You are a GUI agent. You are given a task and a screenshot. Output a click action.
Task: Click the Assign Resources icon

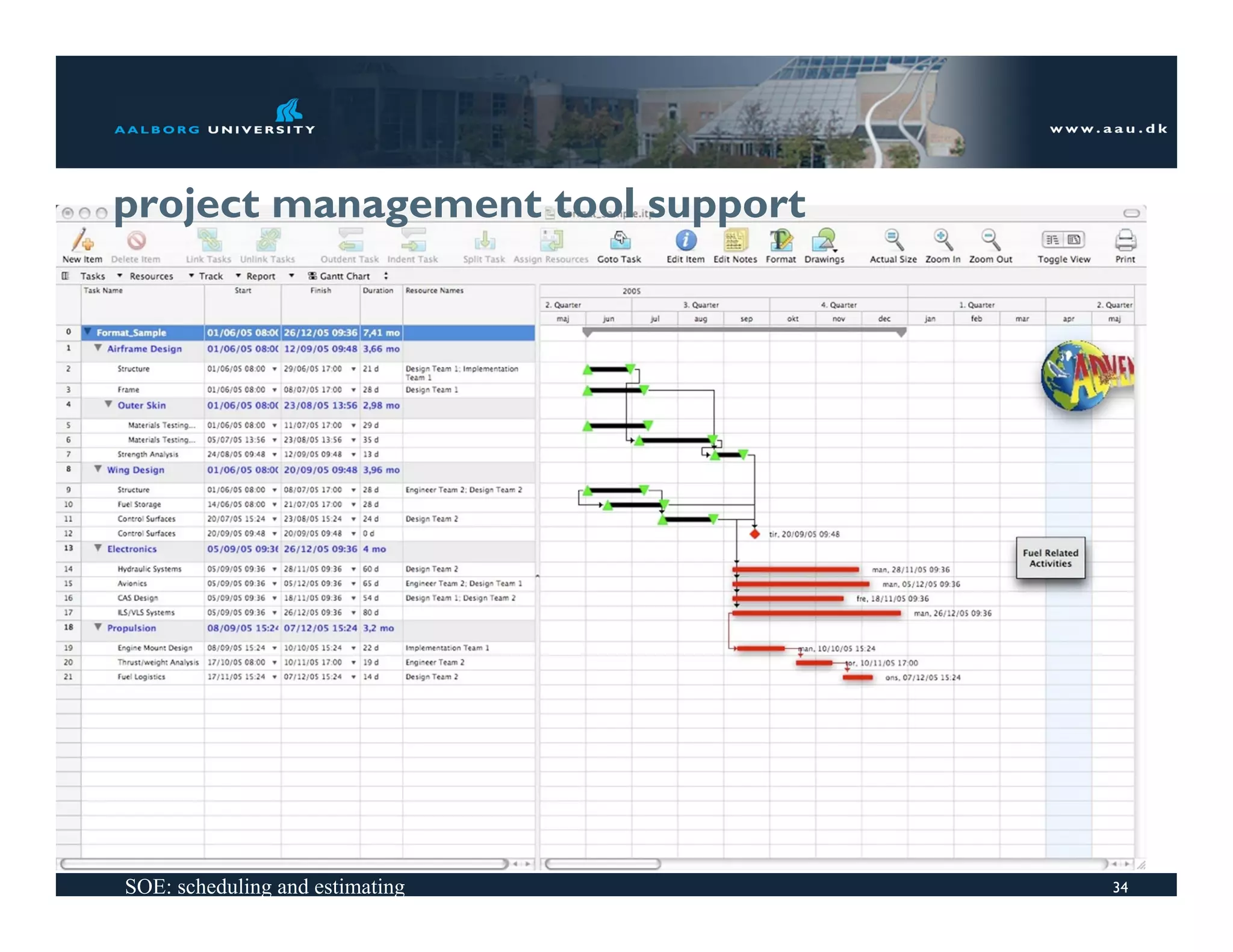click(x=551, y=240)
